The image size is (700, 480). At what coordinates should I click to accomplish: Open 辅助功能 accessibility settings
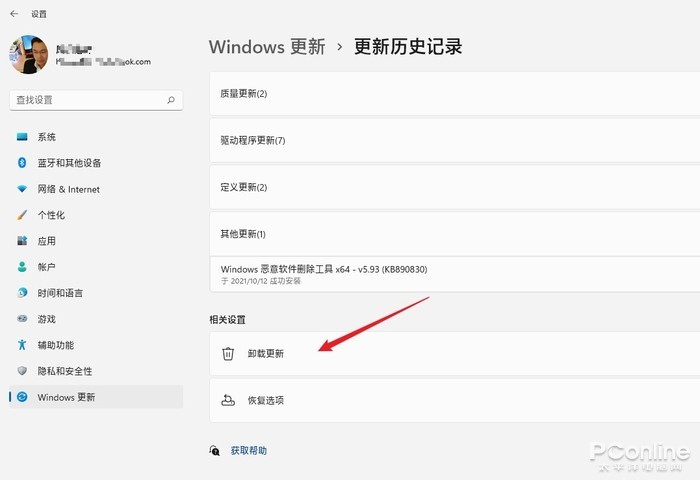coord(55,345)
